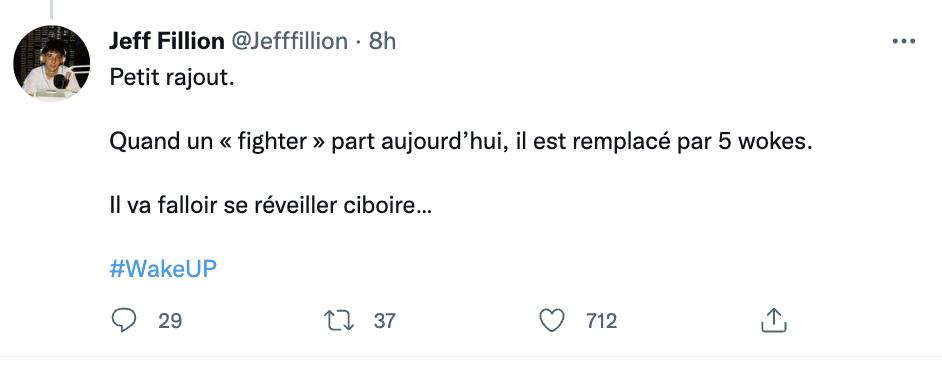
Task: Follow the #WakeUP hashtag
Action: coord(163,269)
